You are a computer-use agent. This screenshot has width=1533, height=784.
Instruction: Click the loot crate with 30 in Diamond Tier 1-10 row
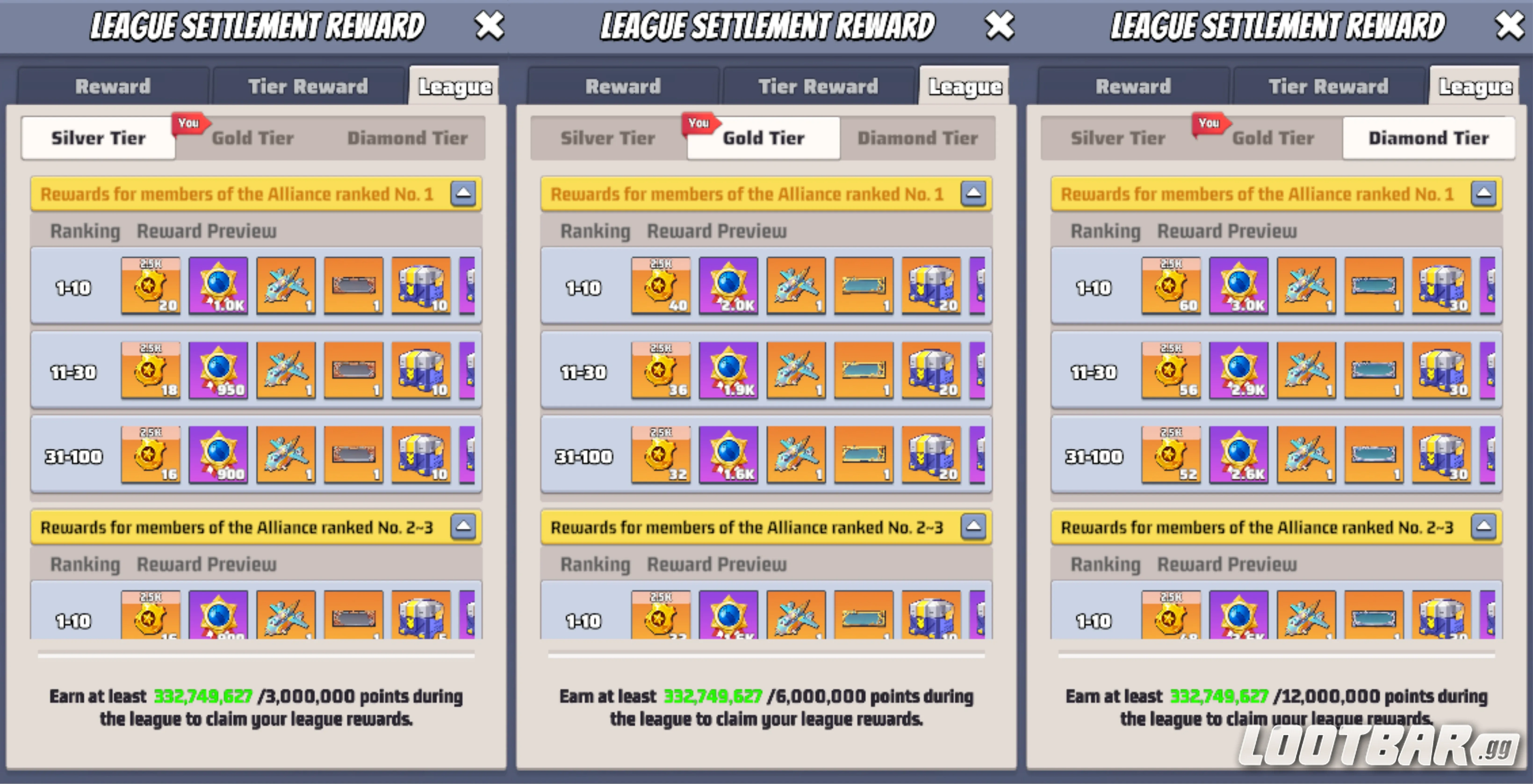pyautogui.click(x=1442, y=285)
